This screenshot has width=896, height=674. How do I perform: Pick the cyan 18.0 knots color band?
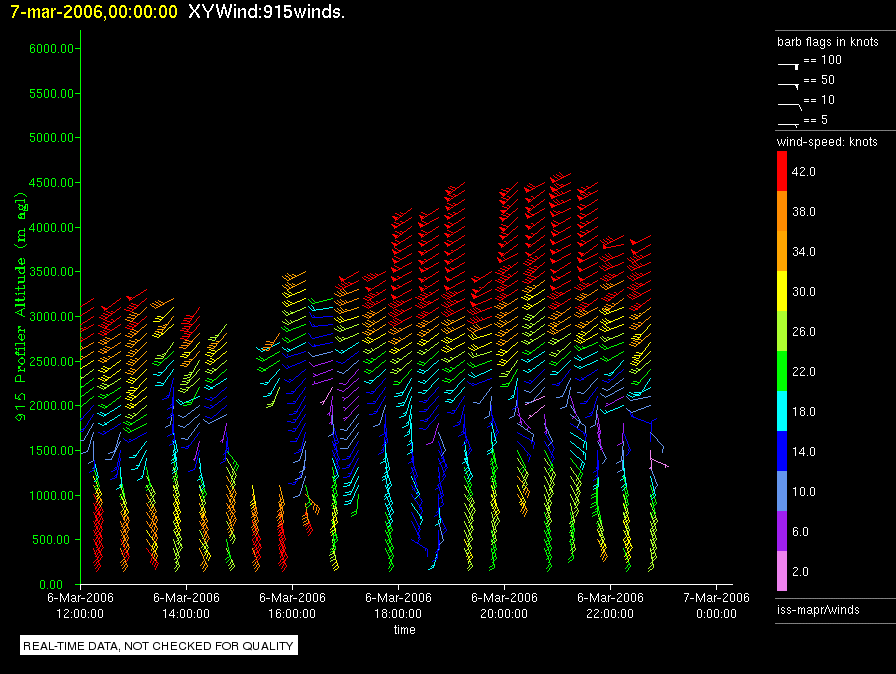(782, 412)
